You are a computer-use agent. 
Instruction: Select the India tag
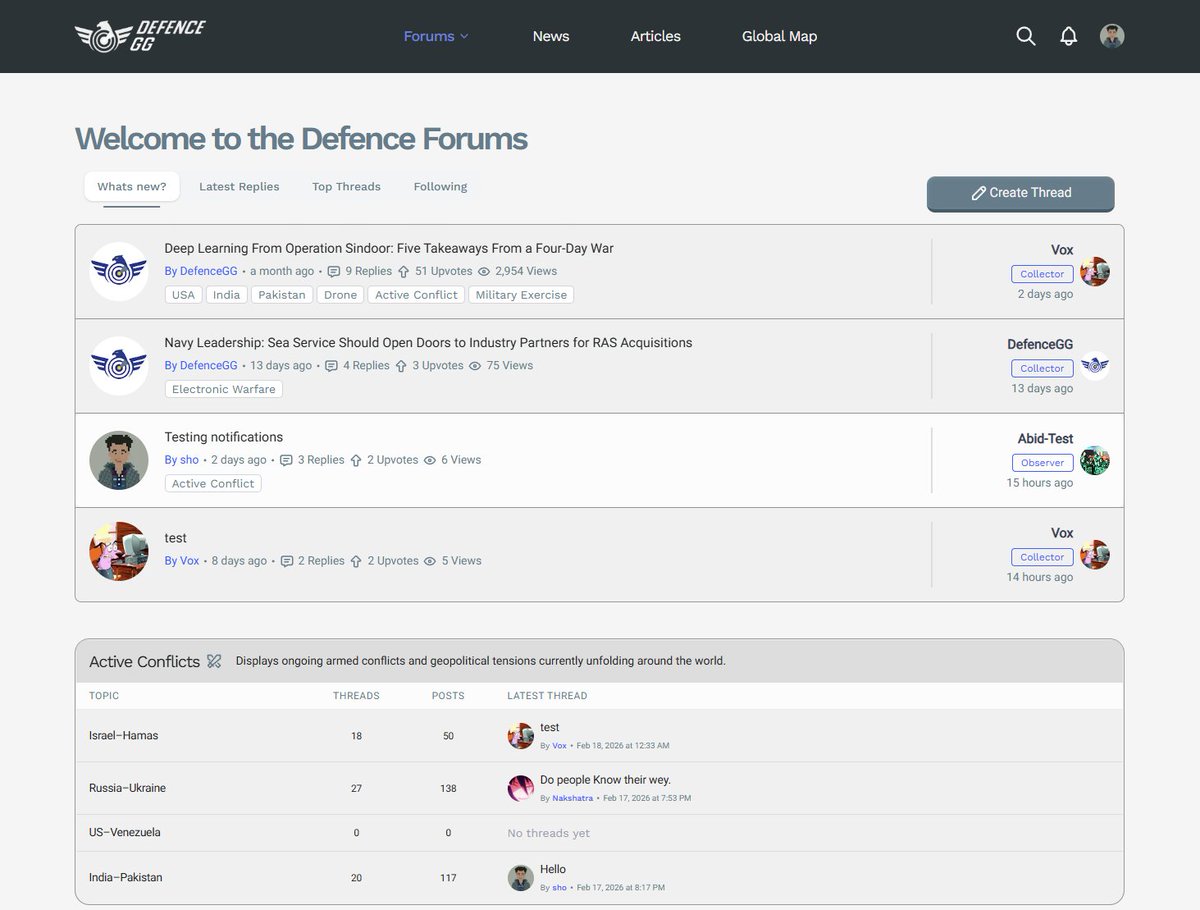pos(226,295)
